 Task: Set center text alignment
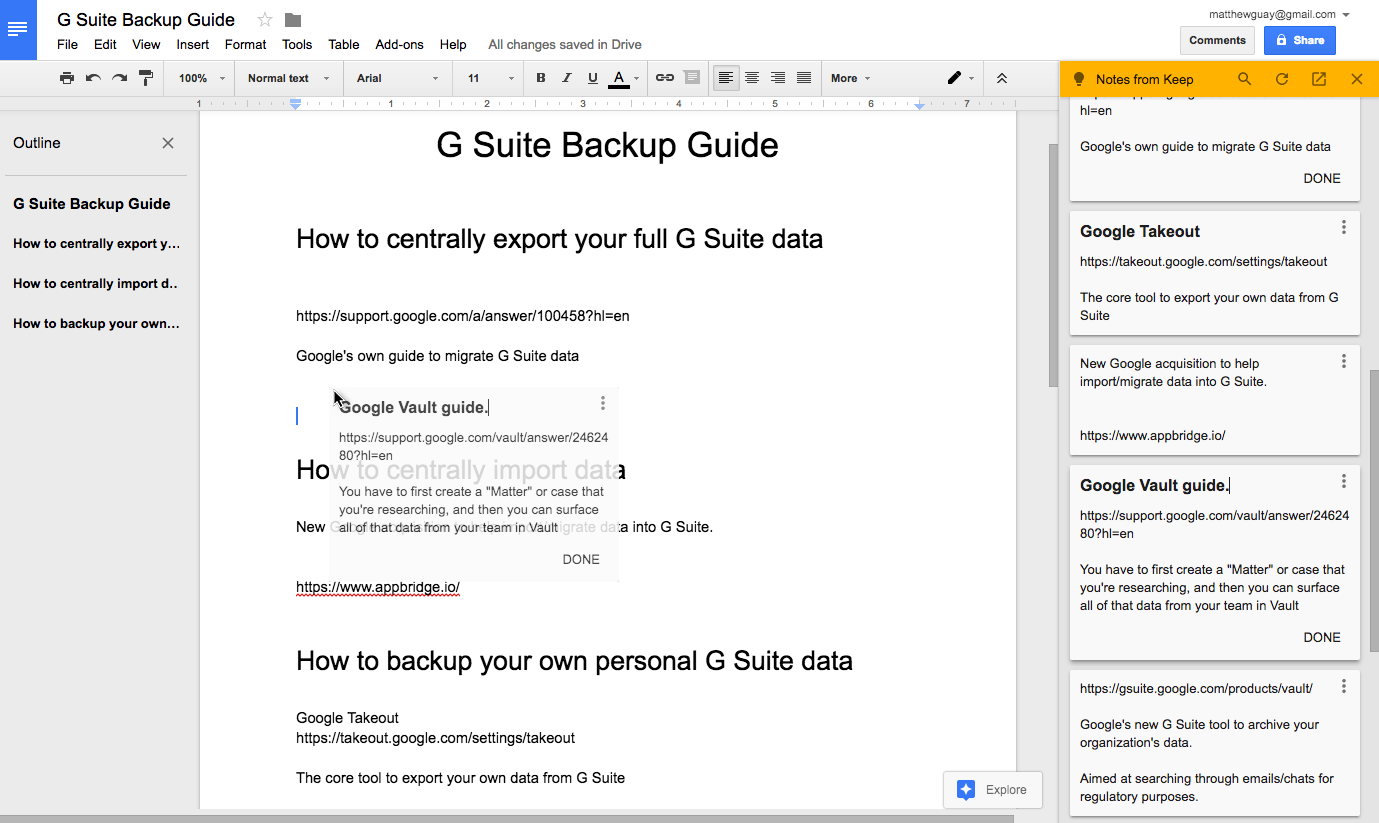[752, 78]
